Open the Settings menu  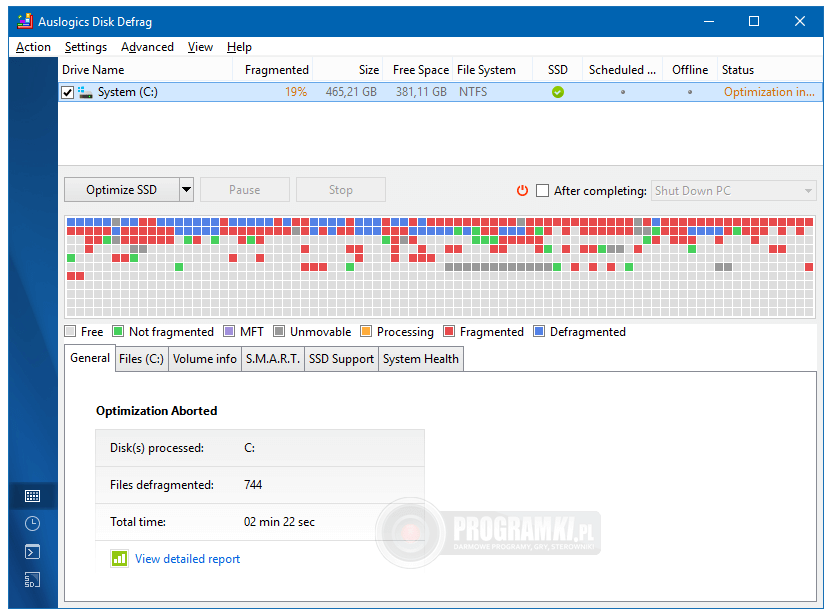click(86, 47)
